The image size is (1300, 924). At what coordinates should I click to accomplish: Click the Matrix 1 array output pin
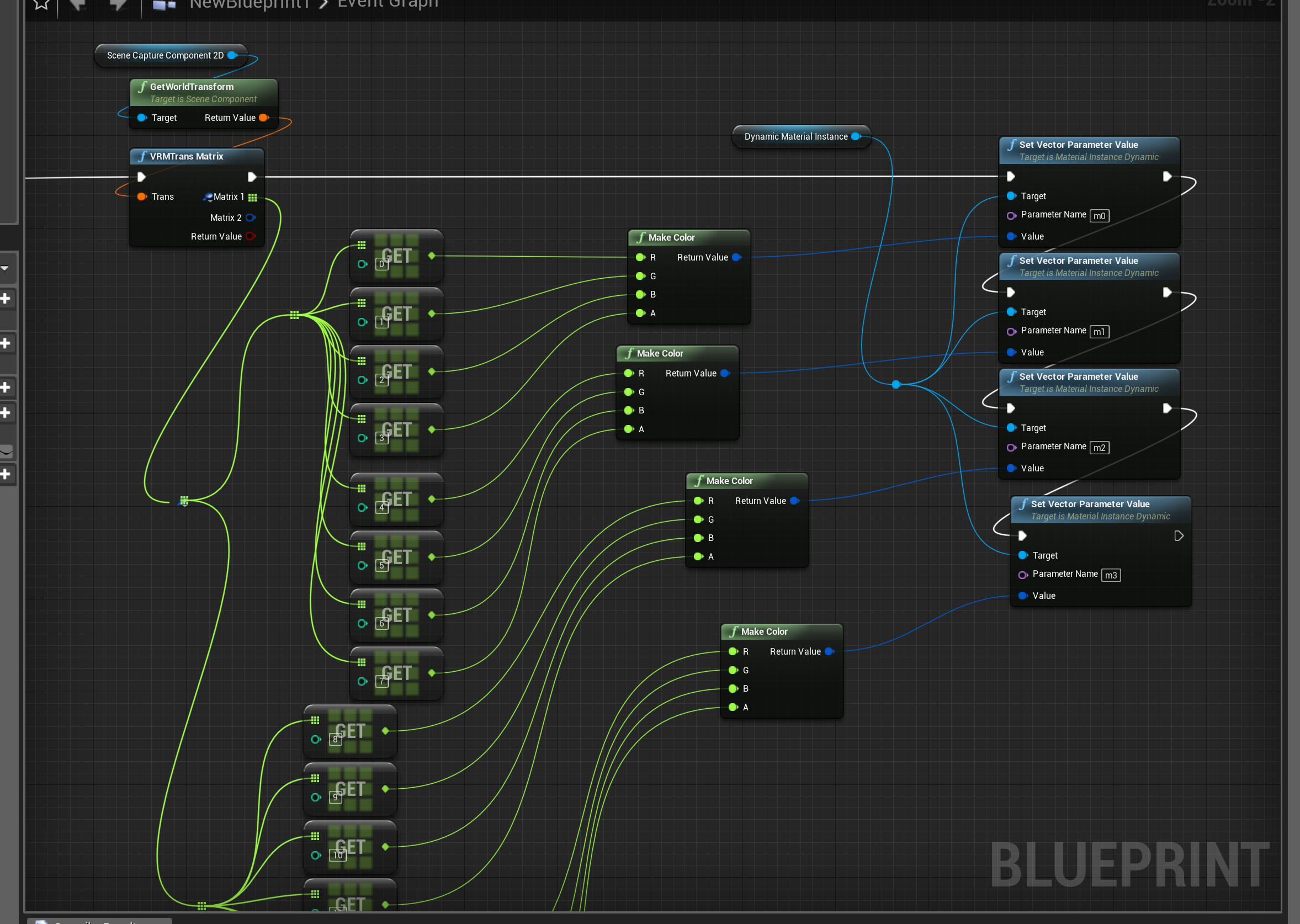(x=253, y=198)
